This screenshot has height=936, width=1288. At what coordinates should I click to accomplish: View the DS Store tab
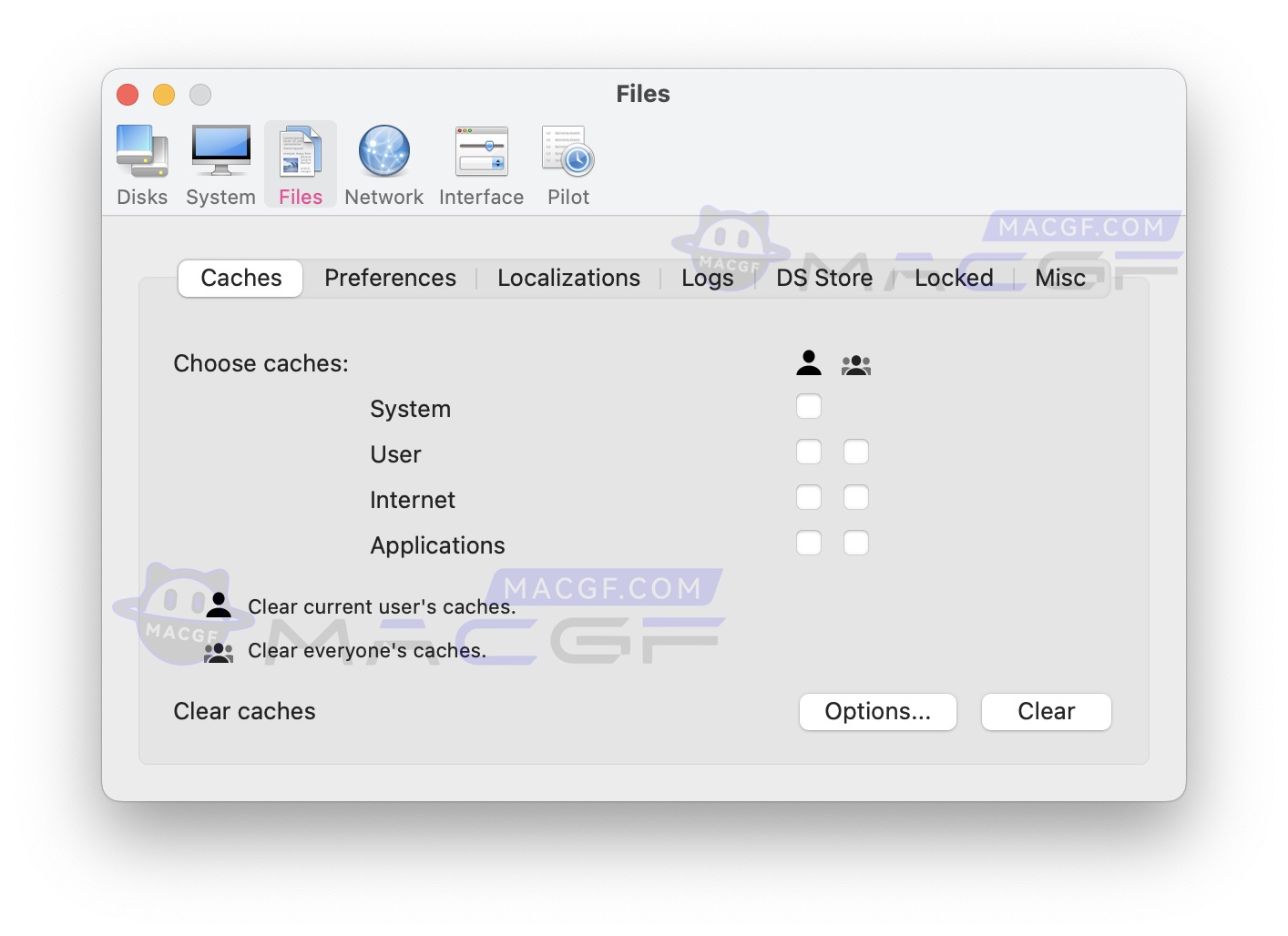click(823, 278)
